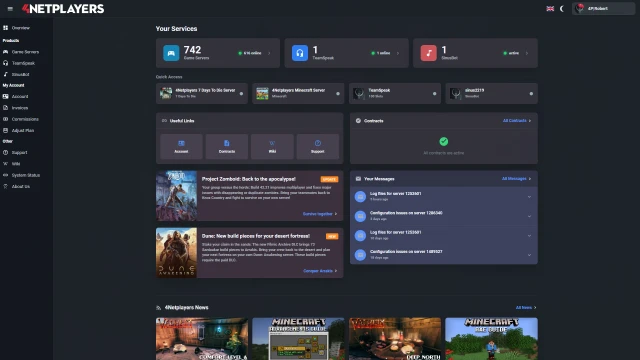Click the blue gamepad Game Servers card icon
The image size is (640, 360).
point(171,53)
